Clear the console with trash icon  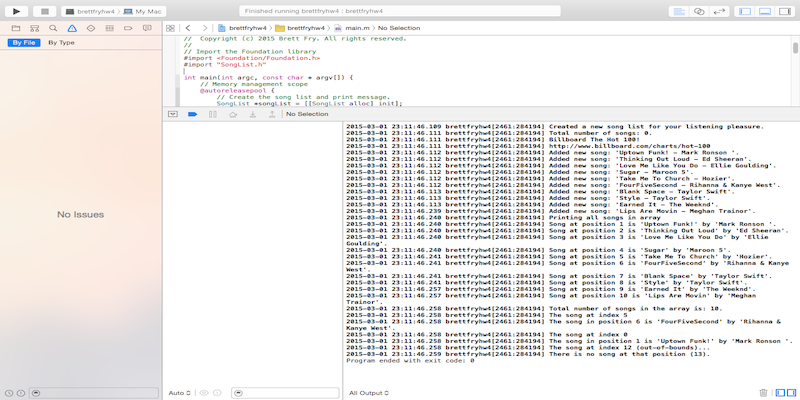[x=763, y=393]
